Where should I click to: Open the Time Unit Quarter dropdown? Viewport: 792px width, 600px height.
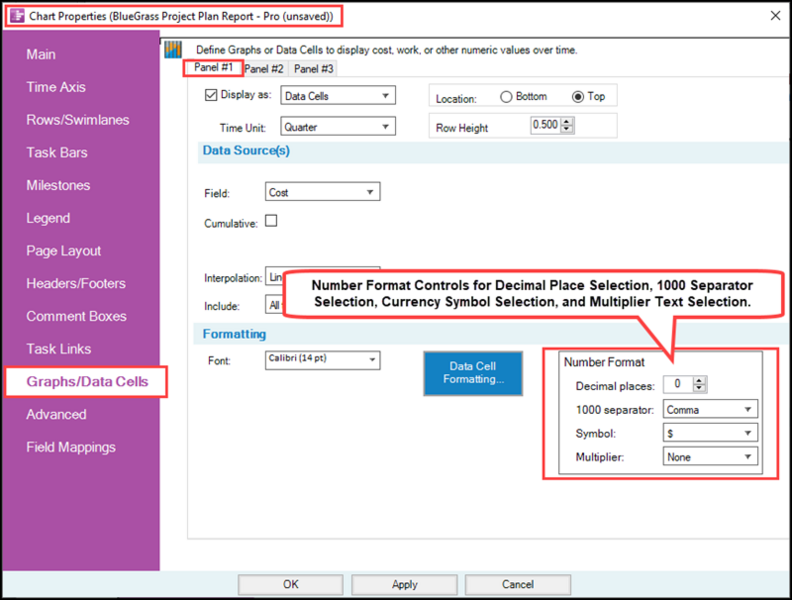338,127
